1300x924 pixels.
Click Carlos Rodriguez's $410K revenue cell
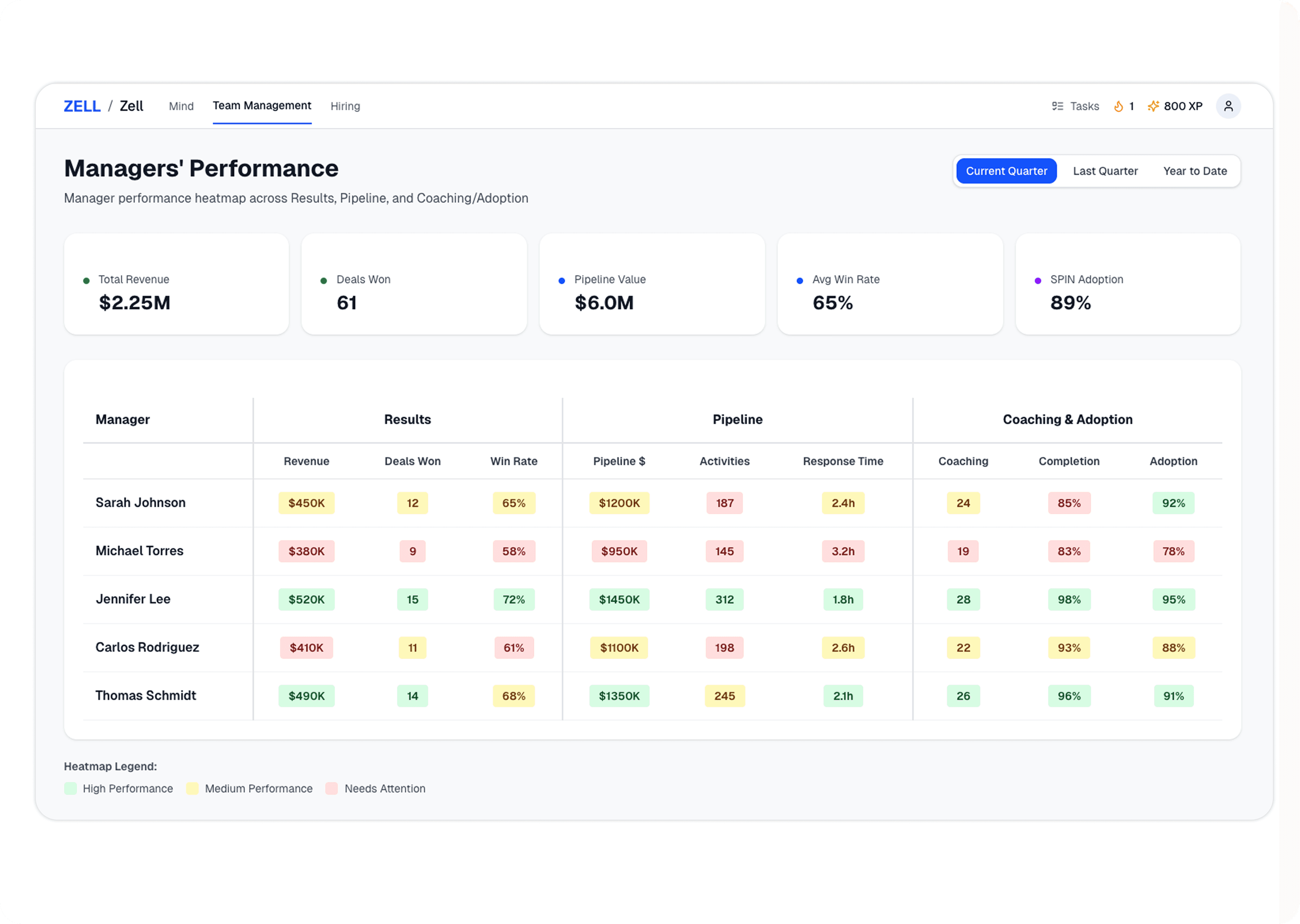pyautogui.click(x=306, y=648)
